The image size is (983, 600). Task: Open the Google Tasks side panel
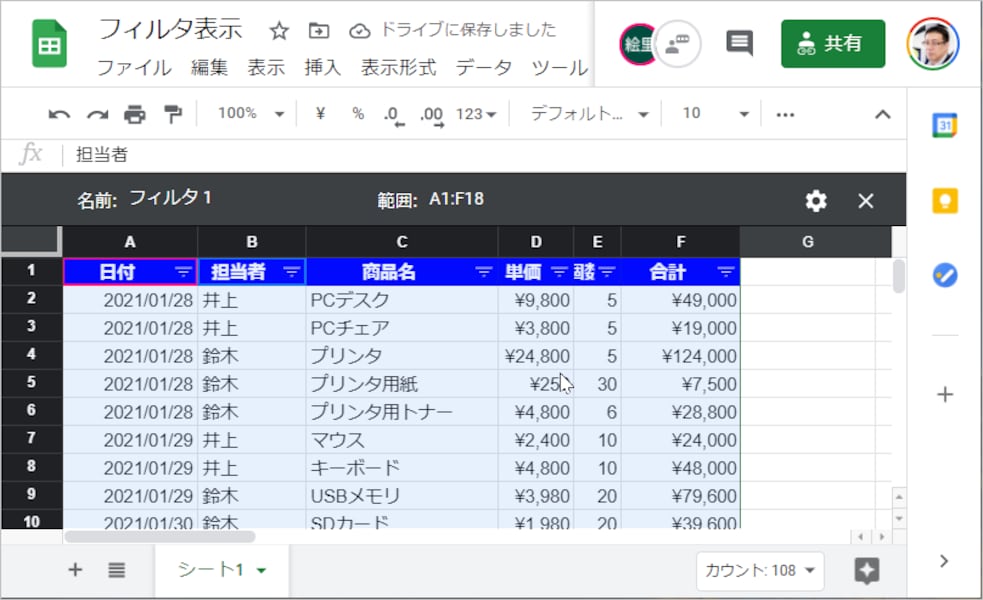[945, 275]
